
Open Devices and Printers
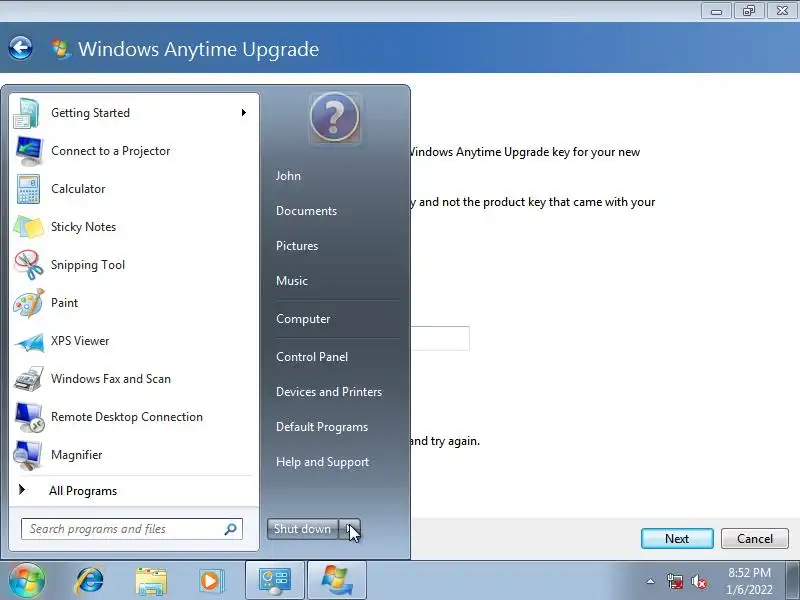(x=329, y=392)
